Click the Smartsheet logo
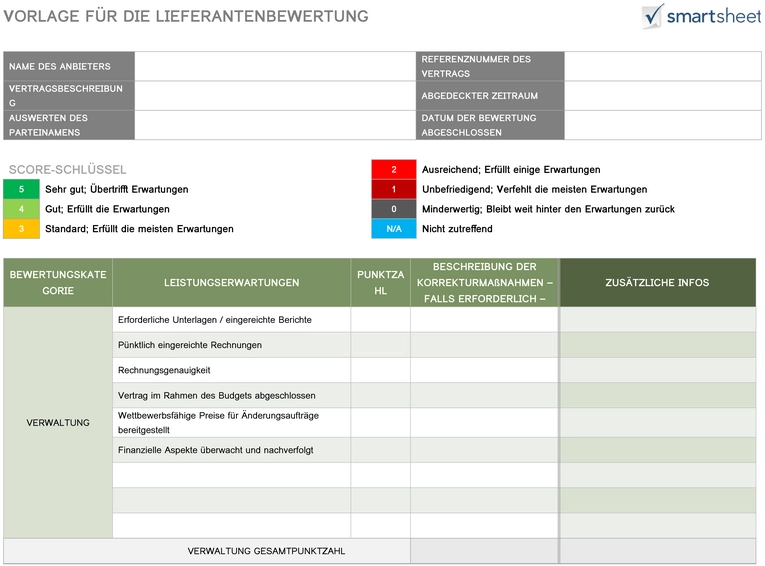The height and width of the screenshot is (566, 765). click(701, 16)
